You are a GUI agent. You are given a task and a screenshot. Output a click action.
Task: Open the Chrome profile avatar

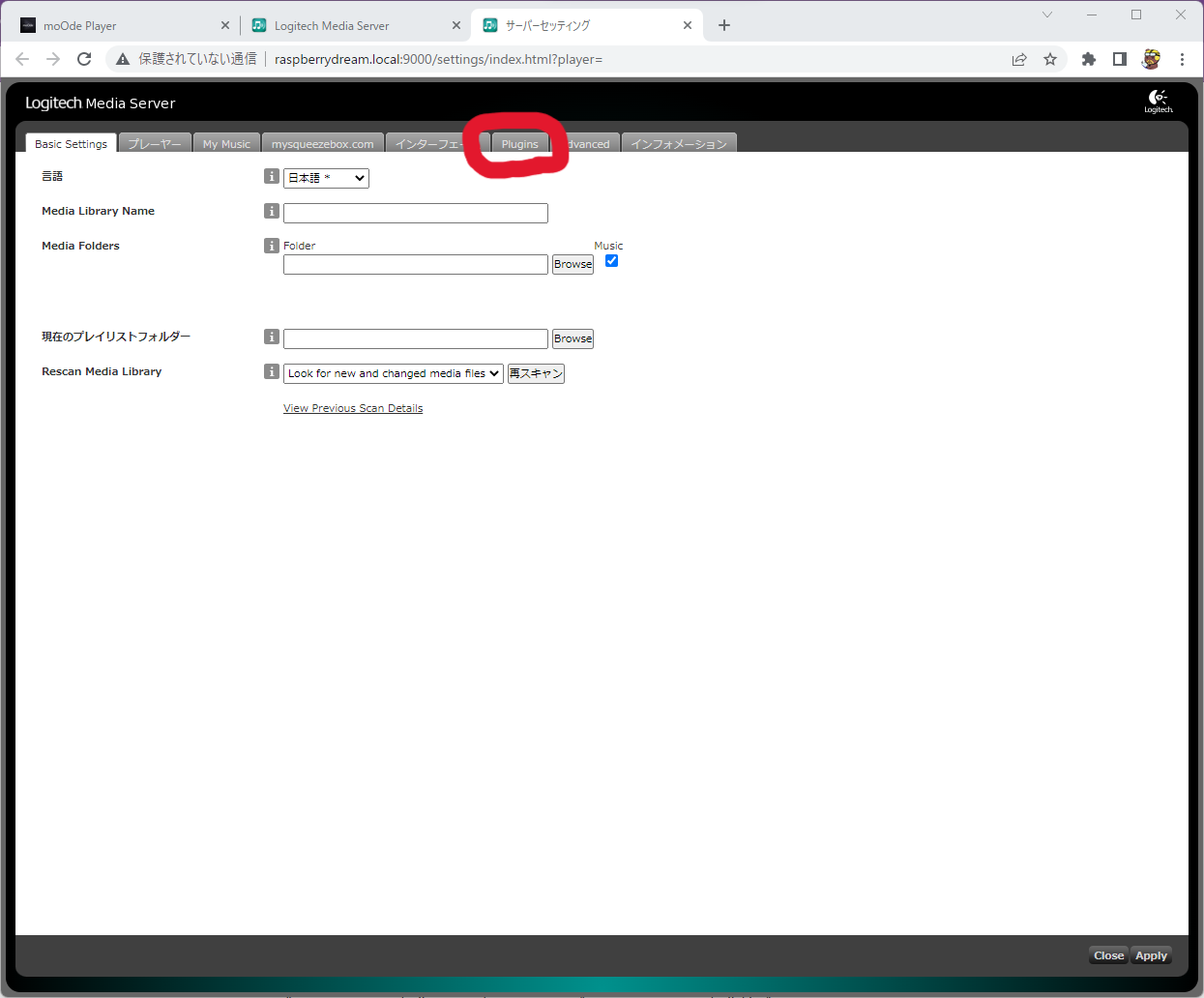(x=1151, y=59)
